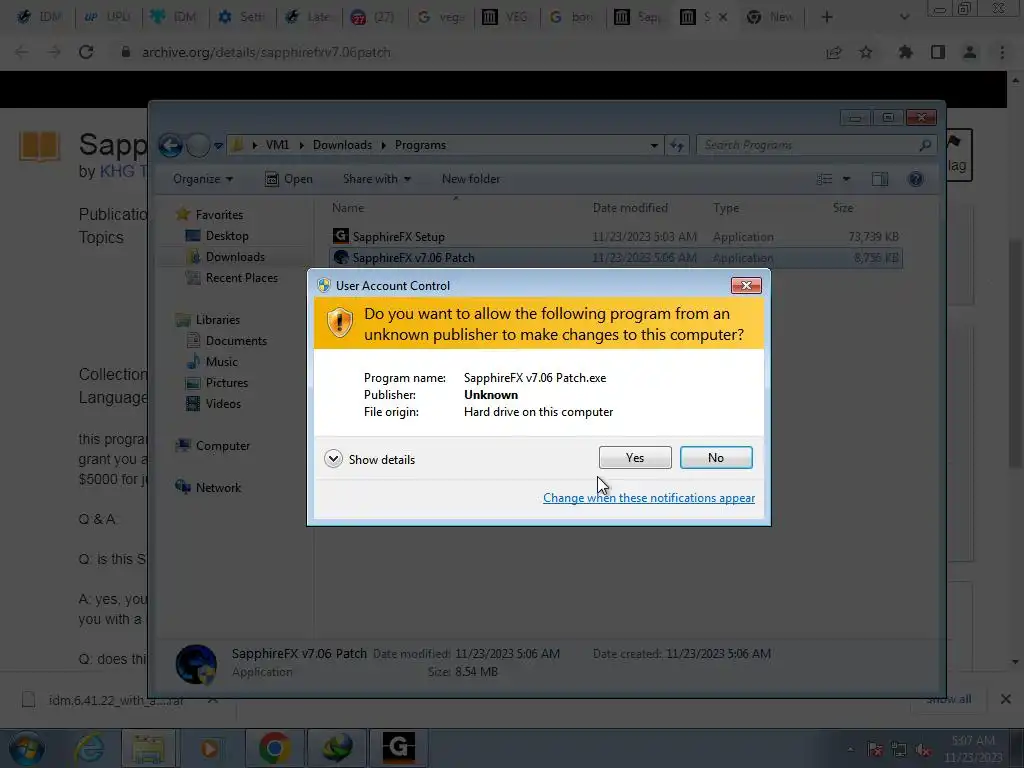
Task: Click No in User Account Control dialog
Action: [x=716, y=458]
